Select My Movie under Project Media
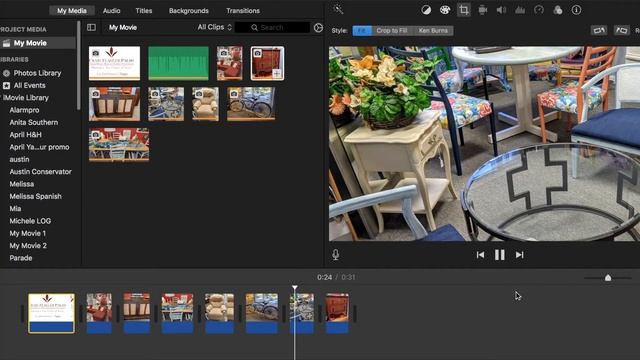Screen dimensions: 640x360 pyautogui.click(x=38, y=43)
